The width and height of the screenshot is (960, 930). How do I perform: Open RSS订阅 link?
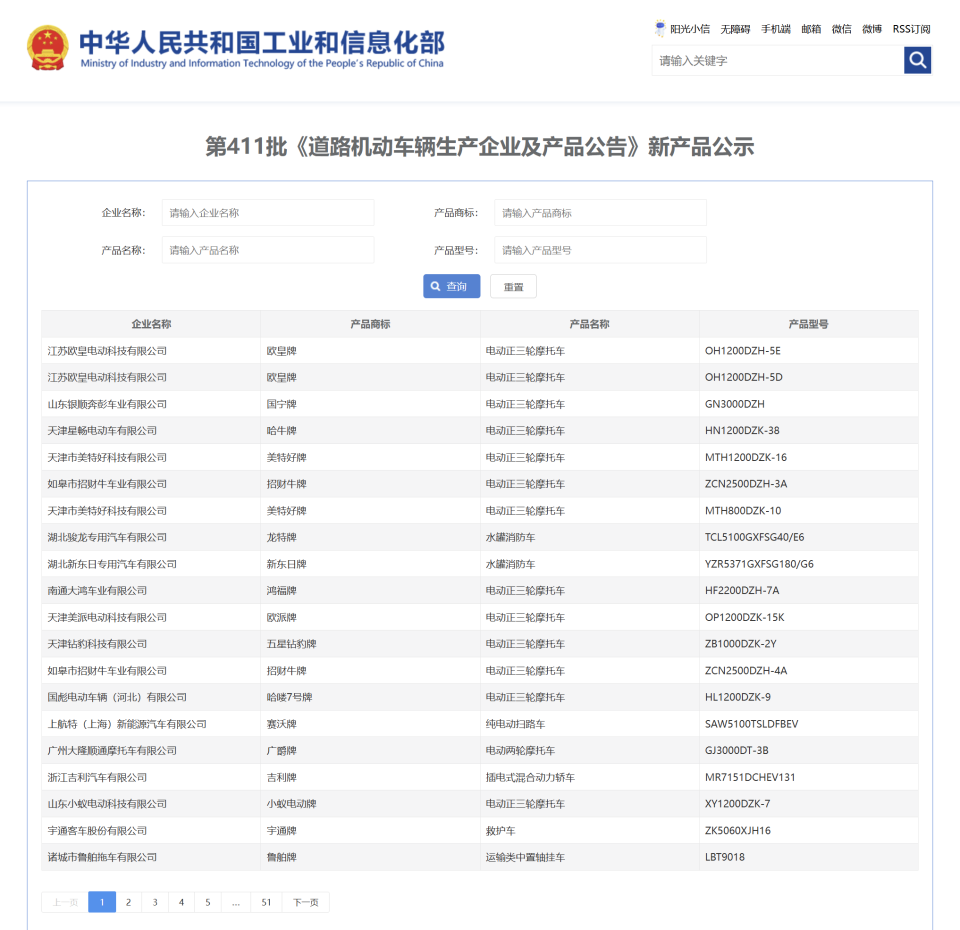[x=912, y=29]
